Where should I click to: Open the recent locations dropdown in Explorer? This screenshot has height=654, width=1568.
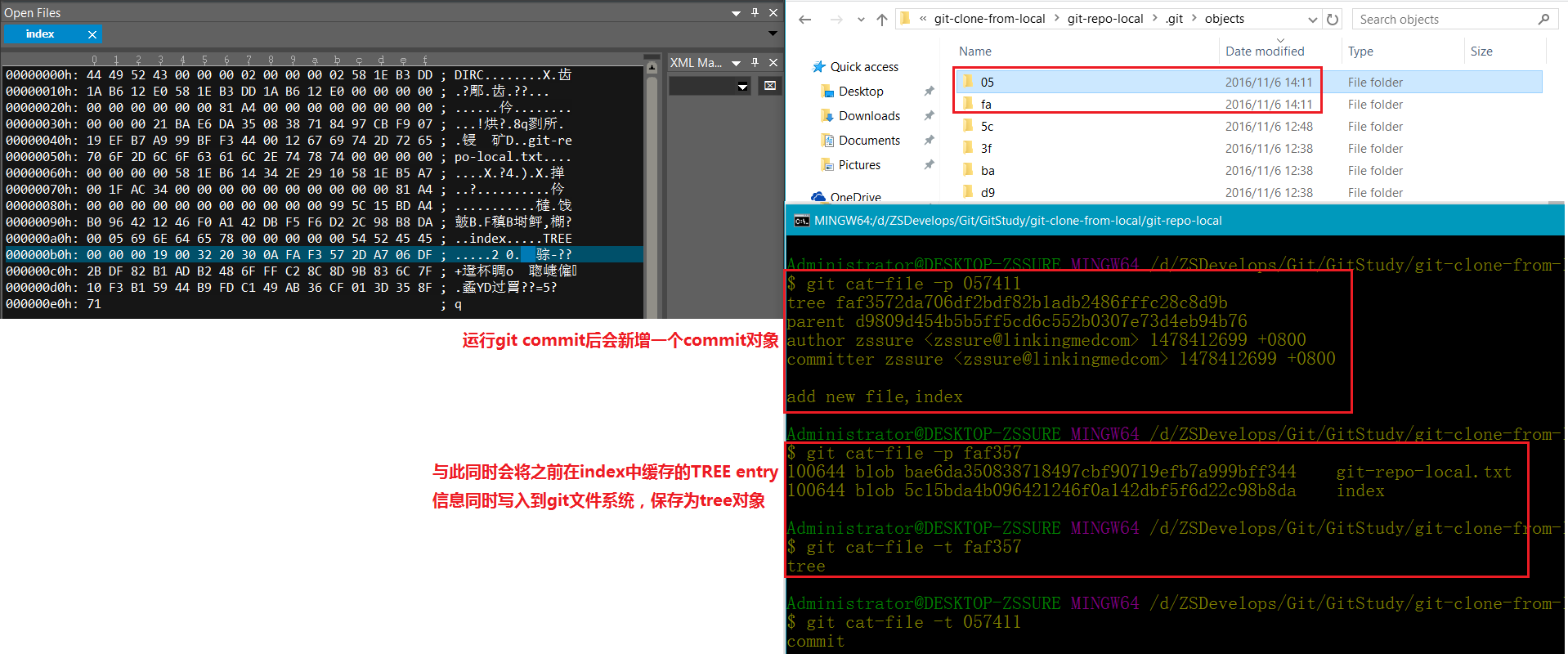(861, 20)
